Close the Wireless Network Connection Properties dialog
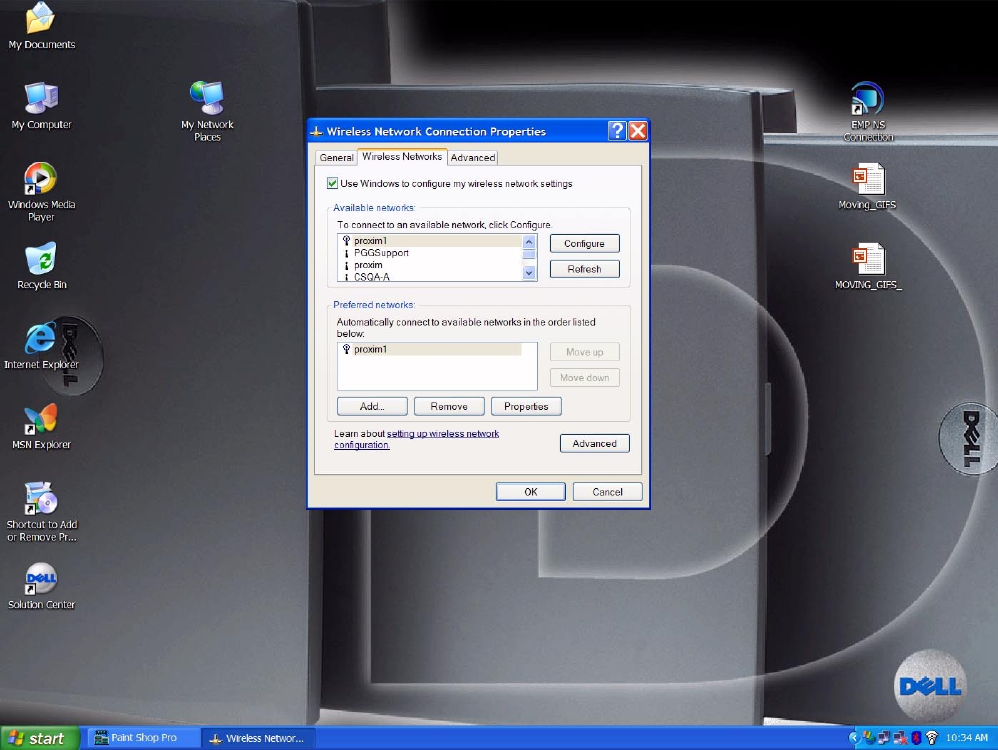The height and width of the screenshot is (750, 998). pos(638,131)
